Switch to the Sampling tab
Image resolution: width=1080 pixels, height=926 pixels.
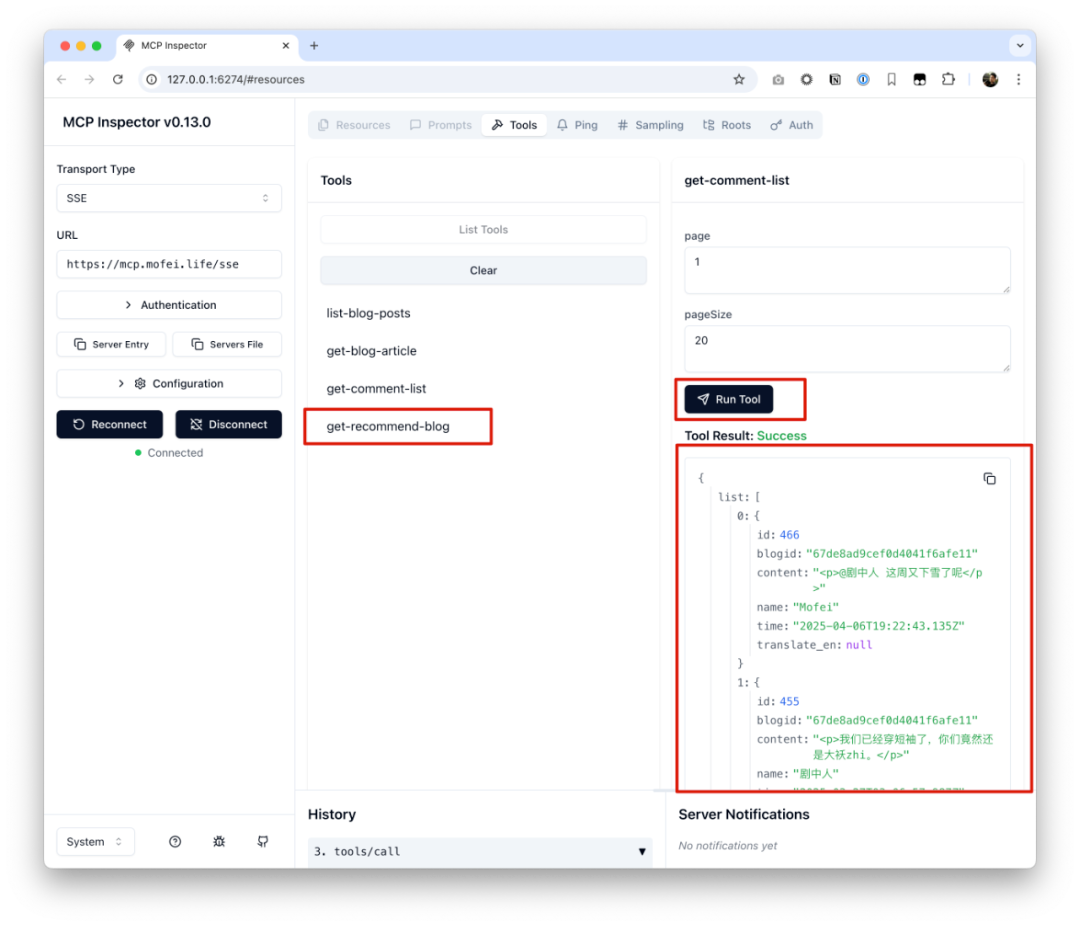(650, 125)
